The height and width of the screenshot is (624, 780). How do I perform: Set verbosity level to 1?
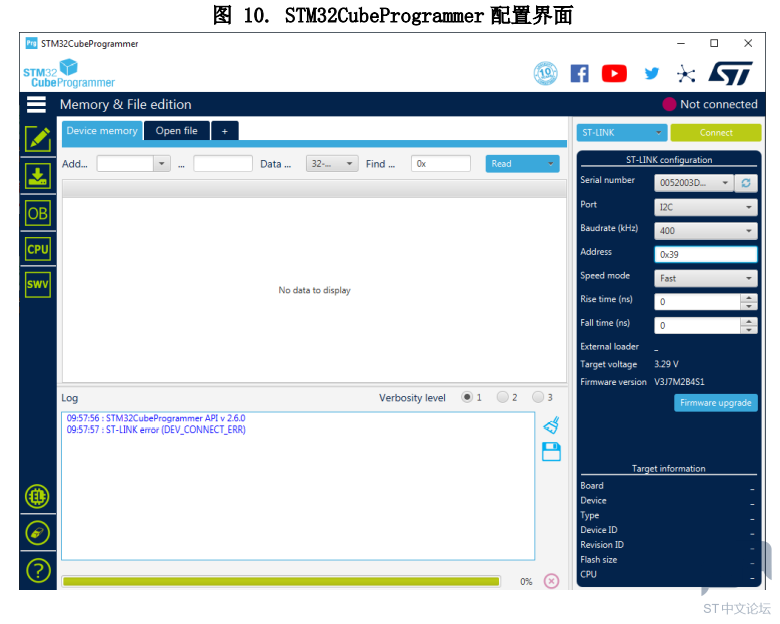[x=467, y=398]
